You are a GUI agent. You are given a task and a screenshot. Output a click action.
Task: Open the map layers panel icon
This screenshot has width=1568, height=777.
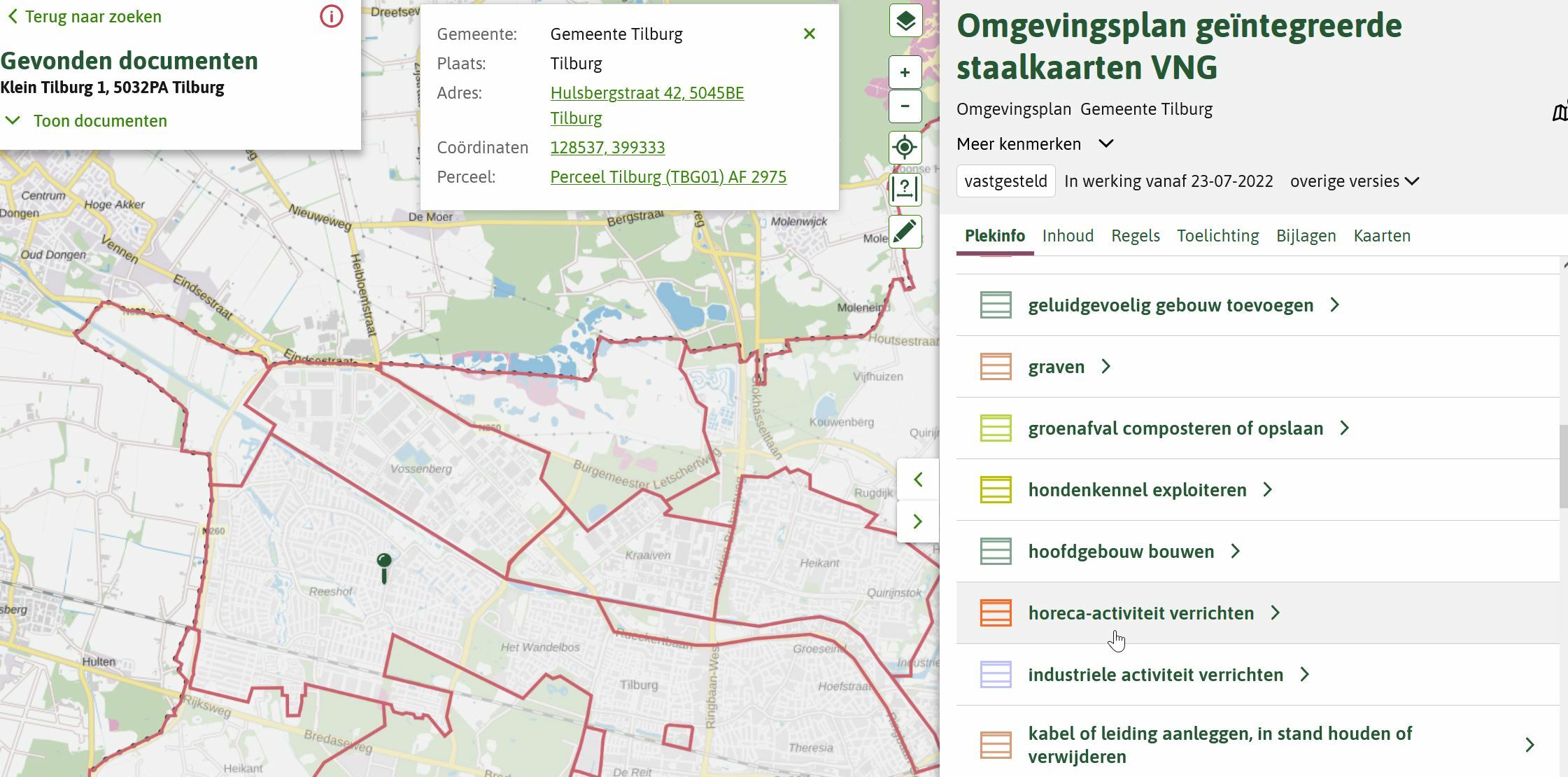(905, 20)
